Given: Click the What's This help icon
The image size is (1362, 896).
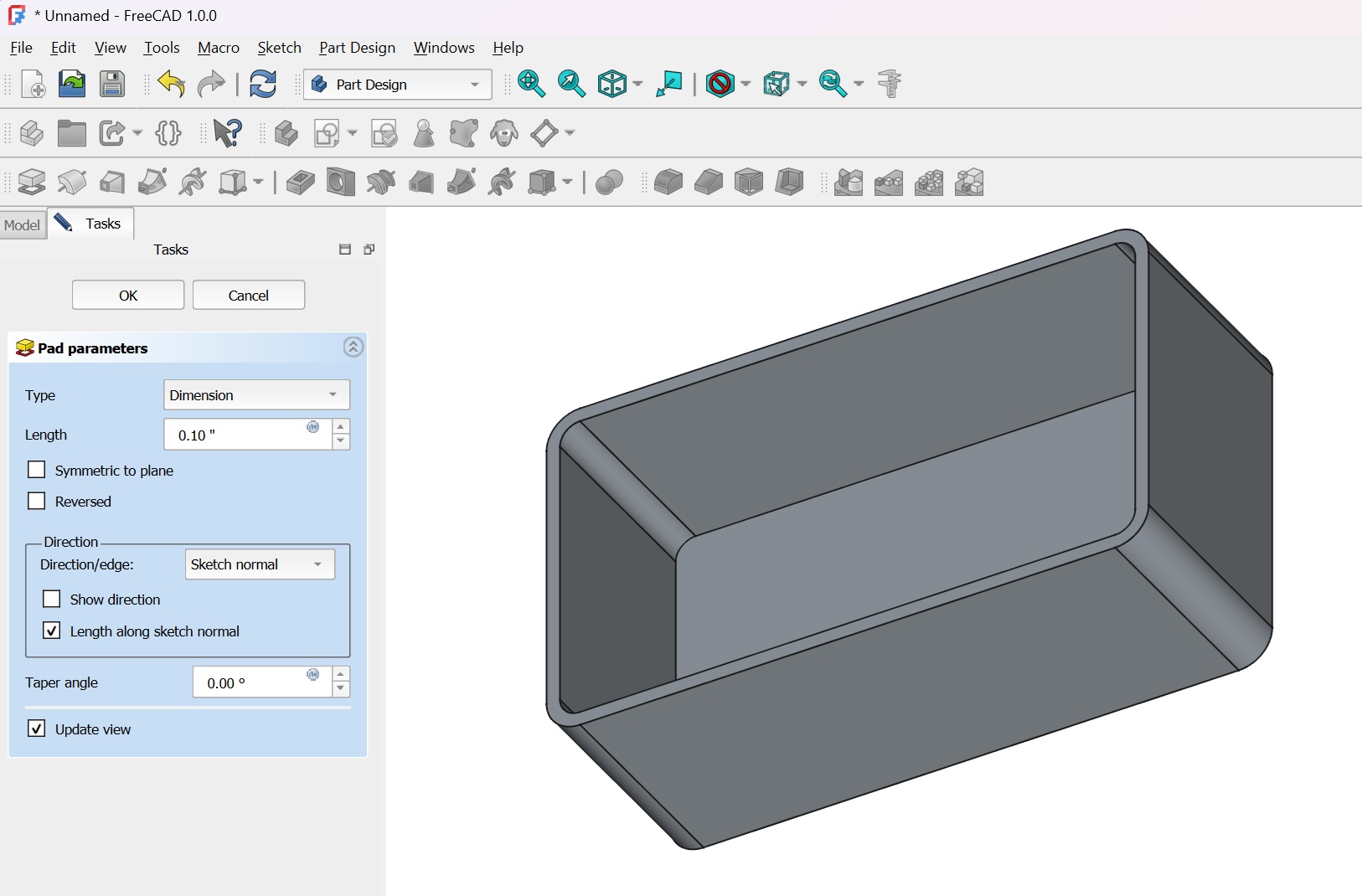Looking at the screenshot, I should click(227, 133).
